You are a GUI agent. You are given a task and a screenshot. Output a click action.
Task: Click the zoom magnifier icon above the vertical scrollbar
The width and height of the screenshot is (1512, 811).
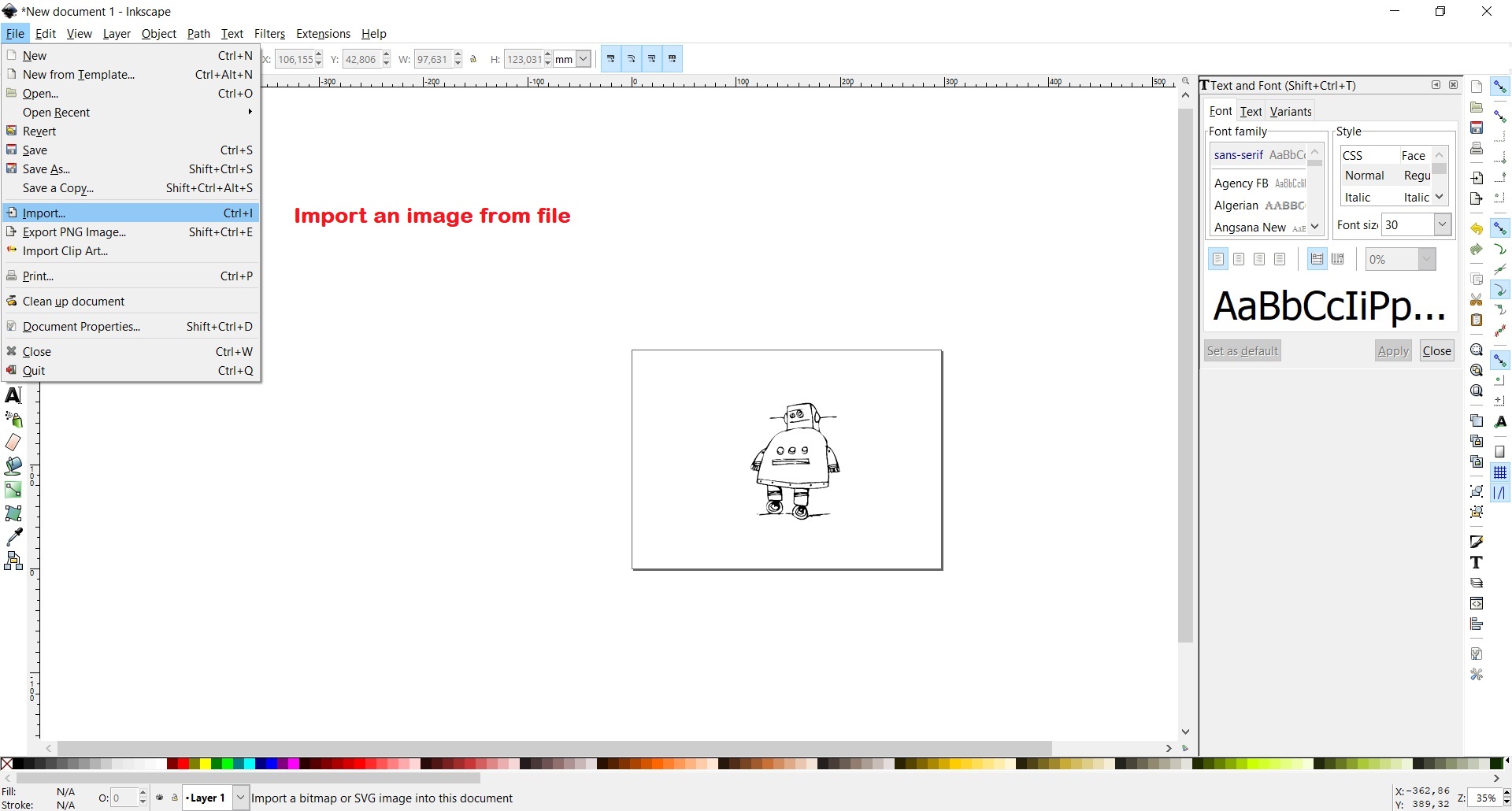pos(1185,81)
